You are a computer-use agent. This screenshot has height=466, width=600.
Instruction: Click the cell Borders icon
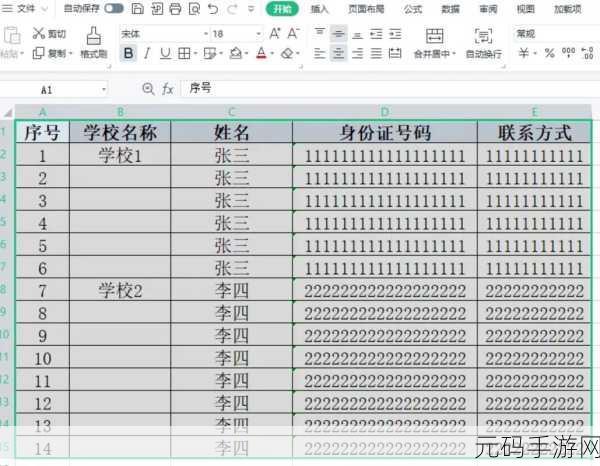pyautogui.click(x=184, y=53)
